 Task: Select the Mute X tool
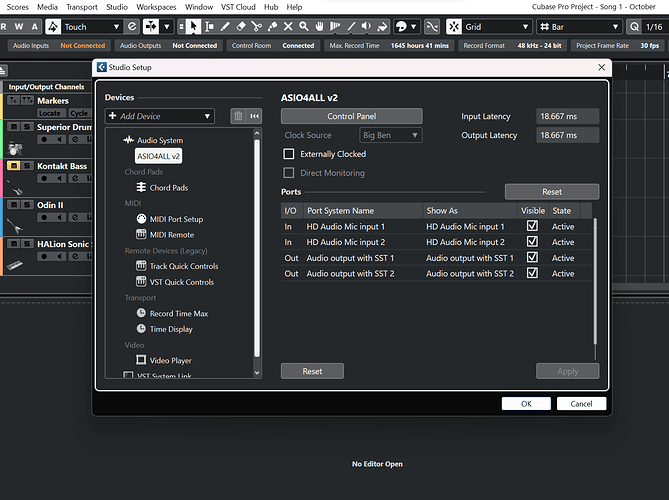click(288, 26)
